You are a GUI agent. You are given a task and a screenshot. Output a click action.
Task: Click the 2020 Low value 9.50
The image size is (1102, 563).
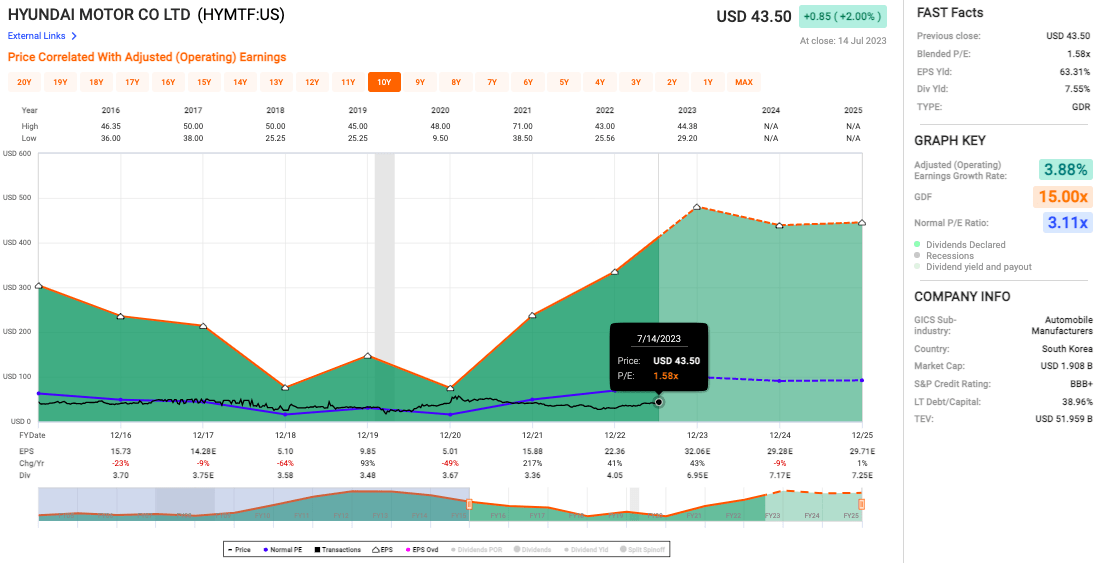441,138
